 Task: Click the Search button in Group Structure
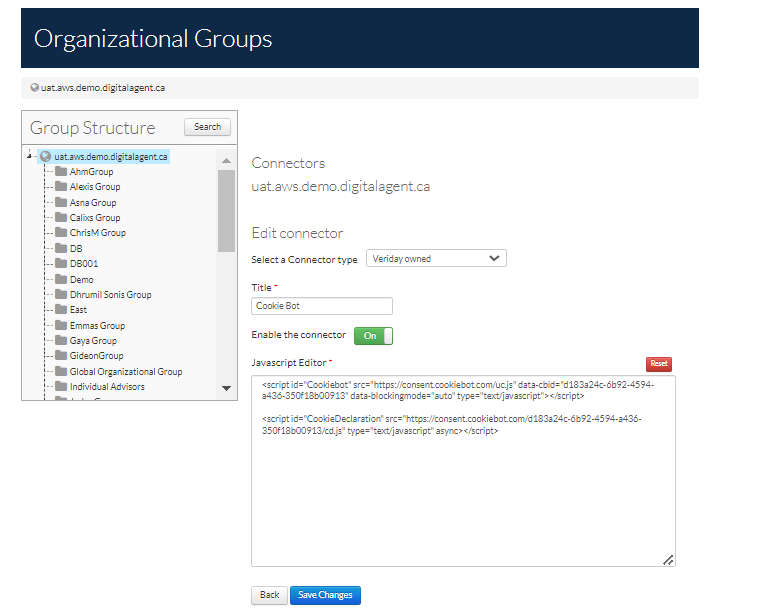207,127
